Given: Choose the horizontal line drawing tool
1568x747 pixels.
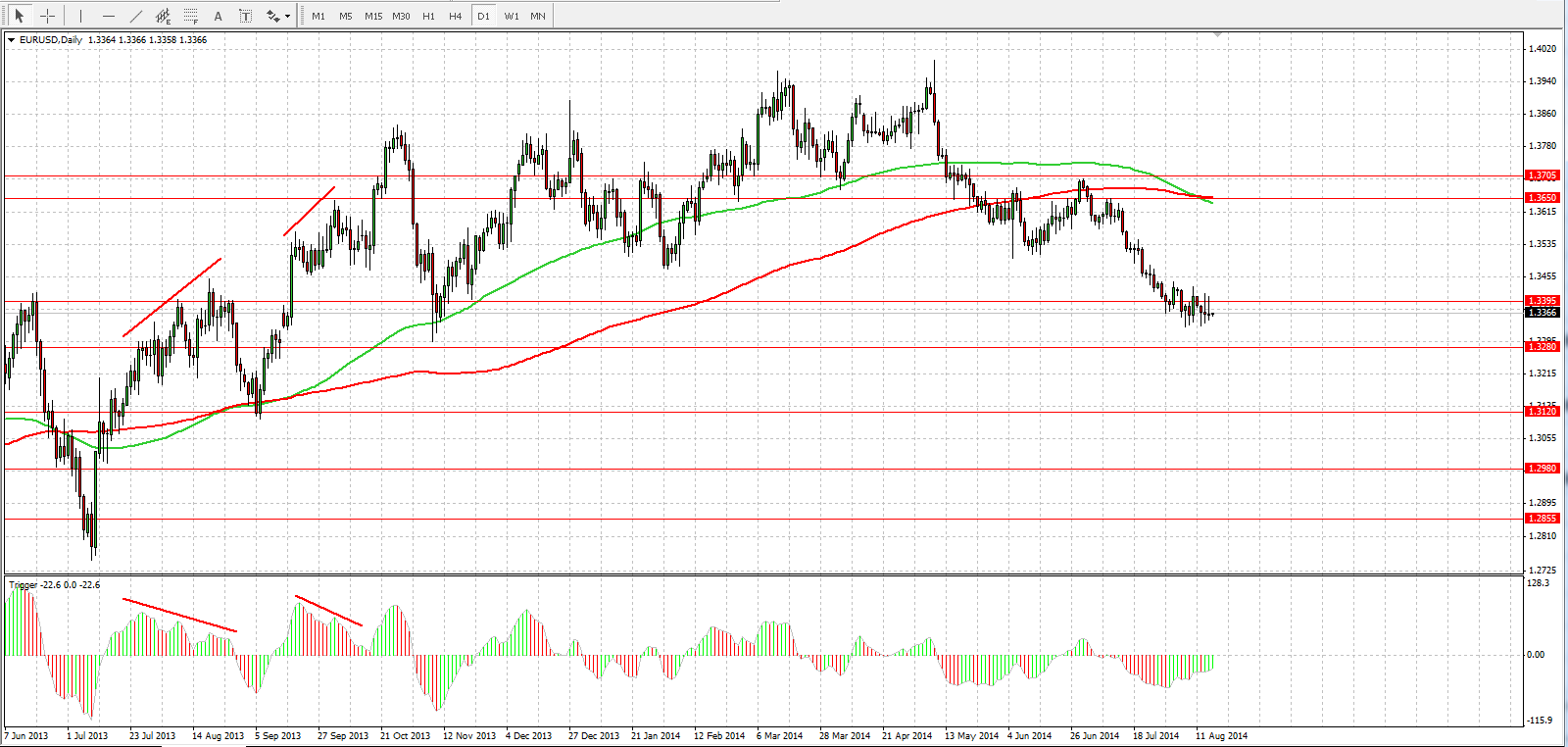Looking at the screenshot, I should tap(108, 16).
